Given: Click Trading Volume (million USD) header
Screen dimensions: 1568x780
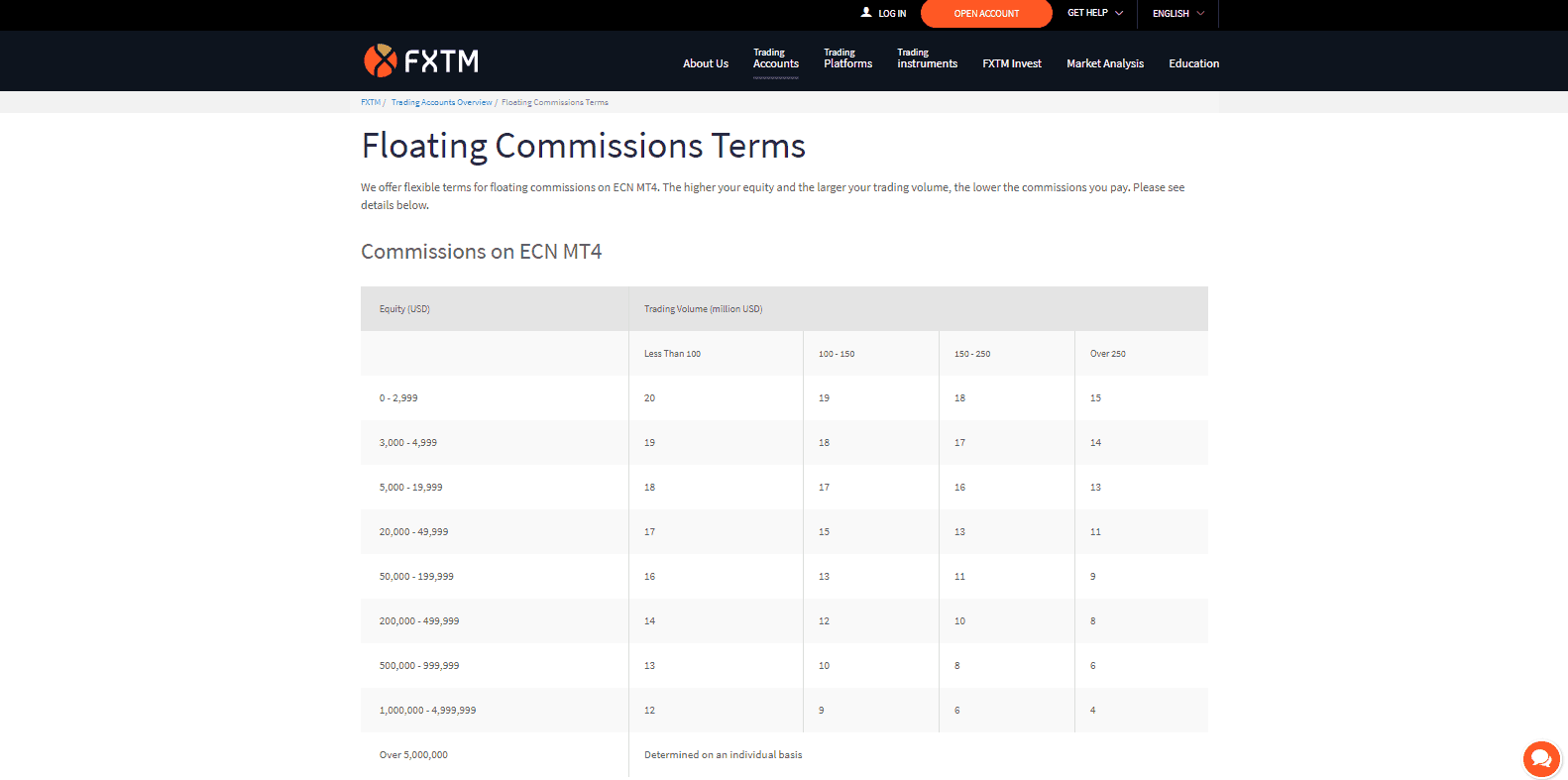Looking at the screenshot, I should coord(704,309).
